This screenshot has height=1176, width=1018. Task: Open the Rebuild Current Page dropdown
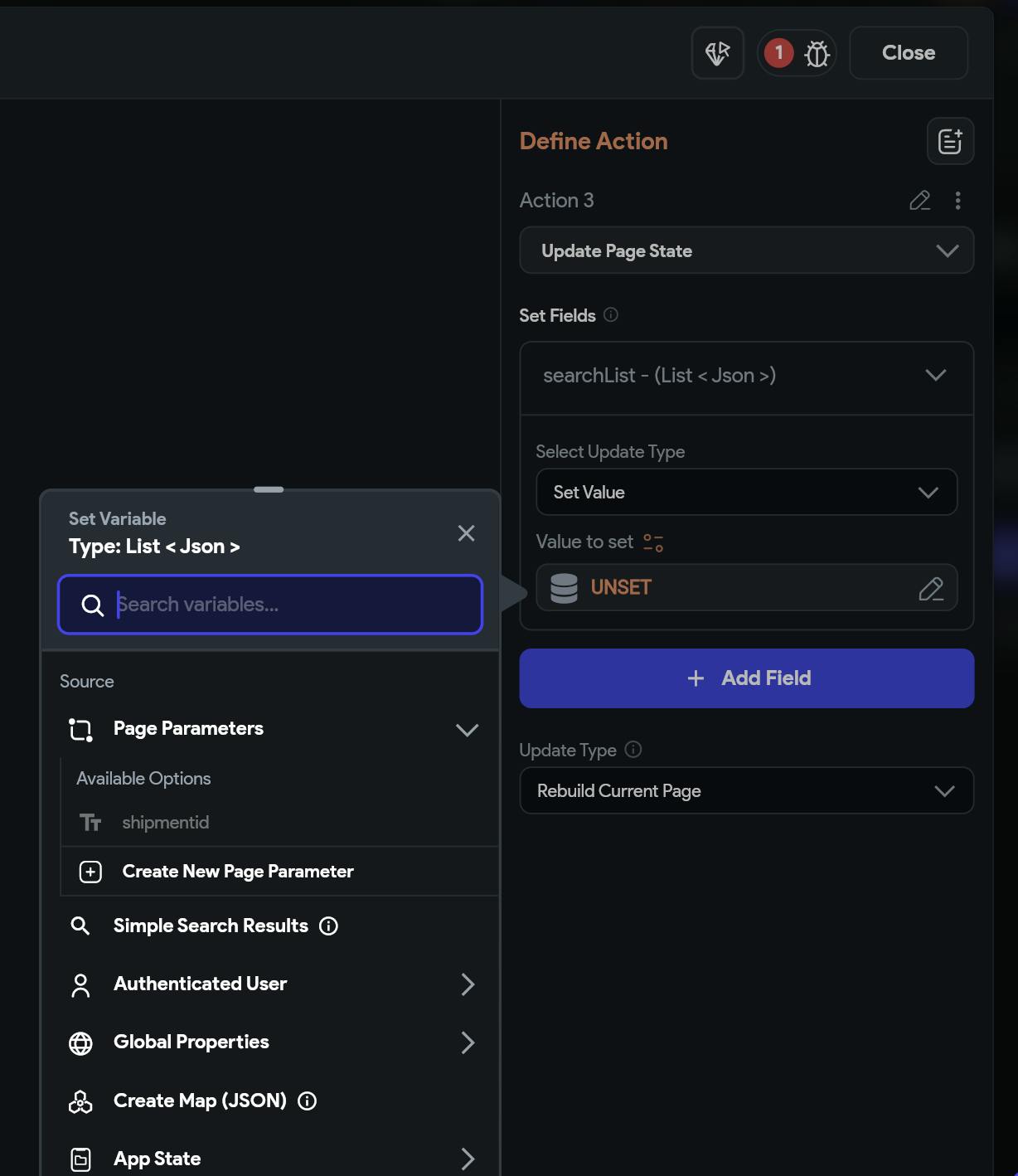[x=746, y=791]
